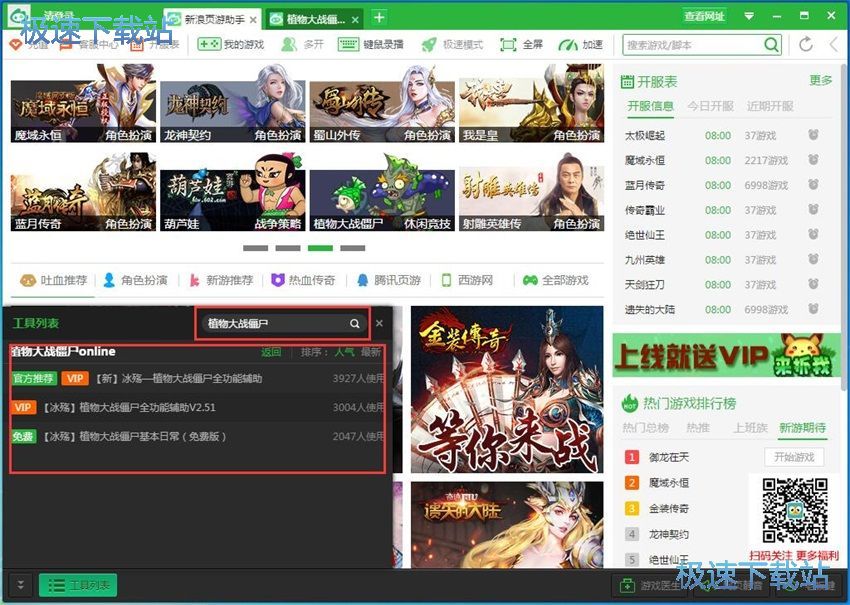Open the 我是皇 game banner
This screenshot has width=850, height=605.
(531, 104)
